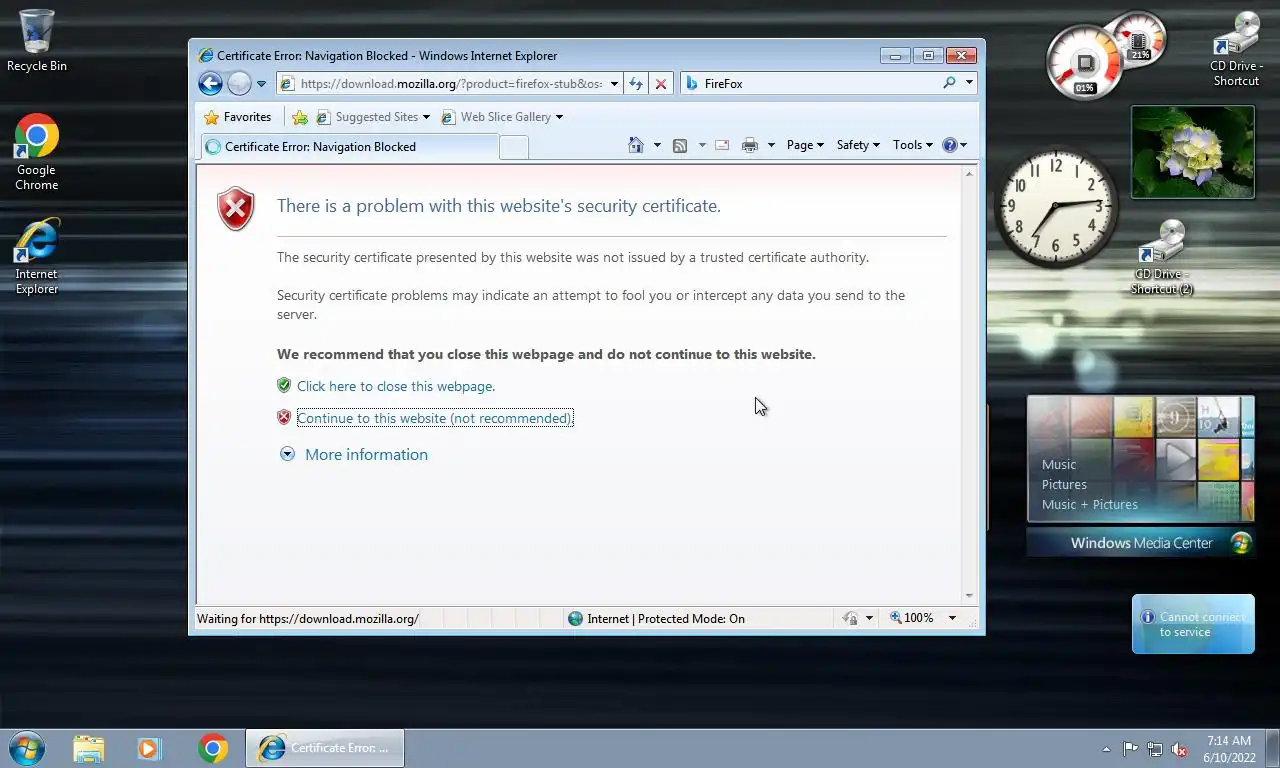Open the Windows Media Center banner
The height and width of the screenshot is (768, 1280).
click(1141, 543)
